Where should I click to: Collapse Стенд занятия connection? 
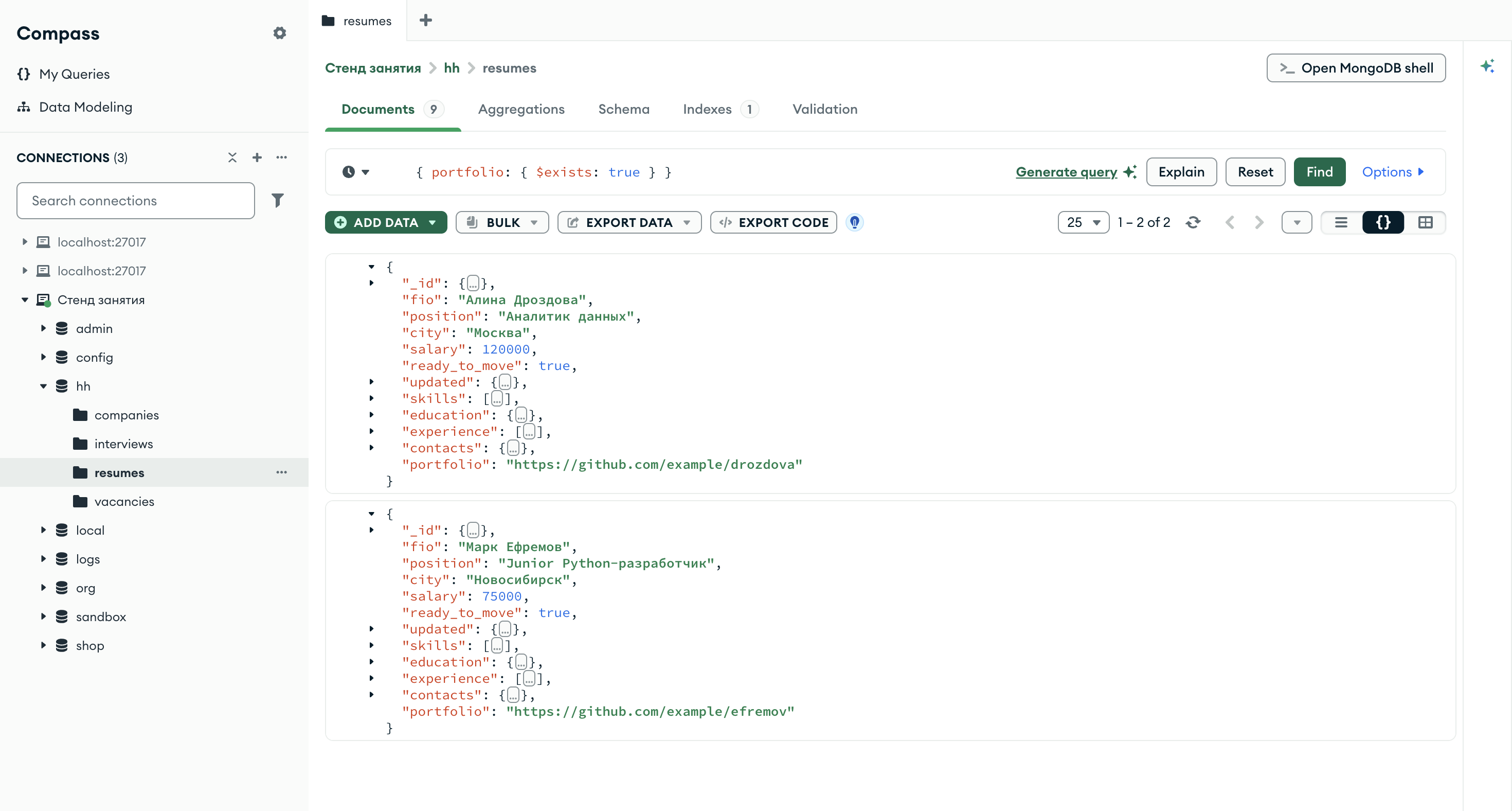click(x=25, y=299)
